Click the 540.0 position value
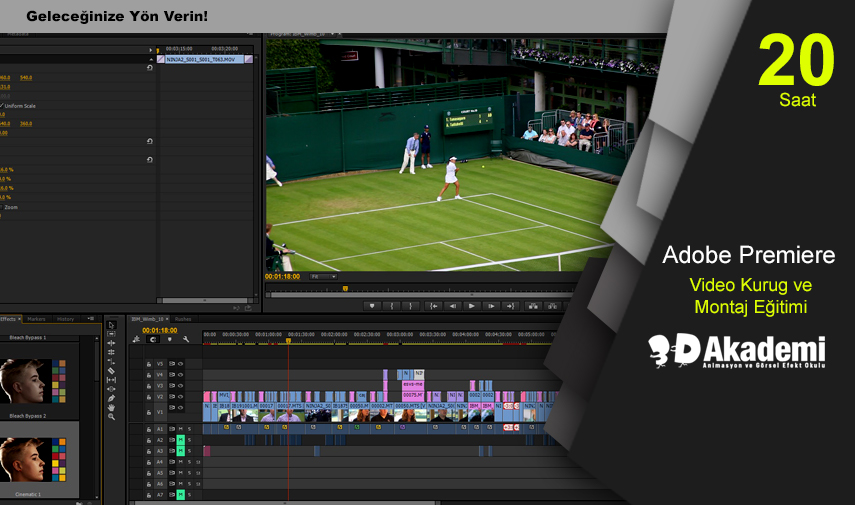Screen dimensions: 855x505 point(26,77)
